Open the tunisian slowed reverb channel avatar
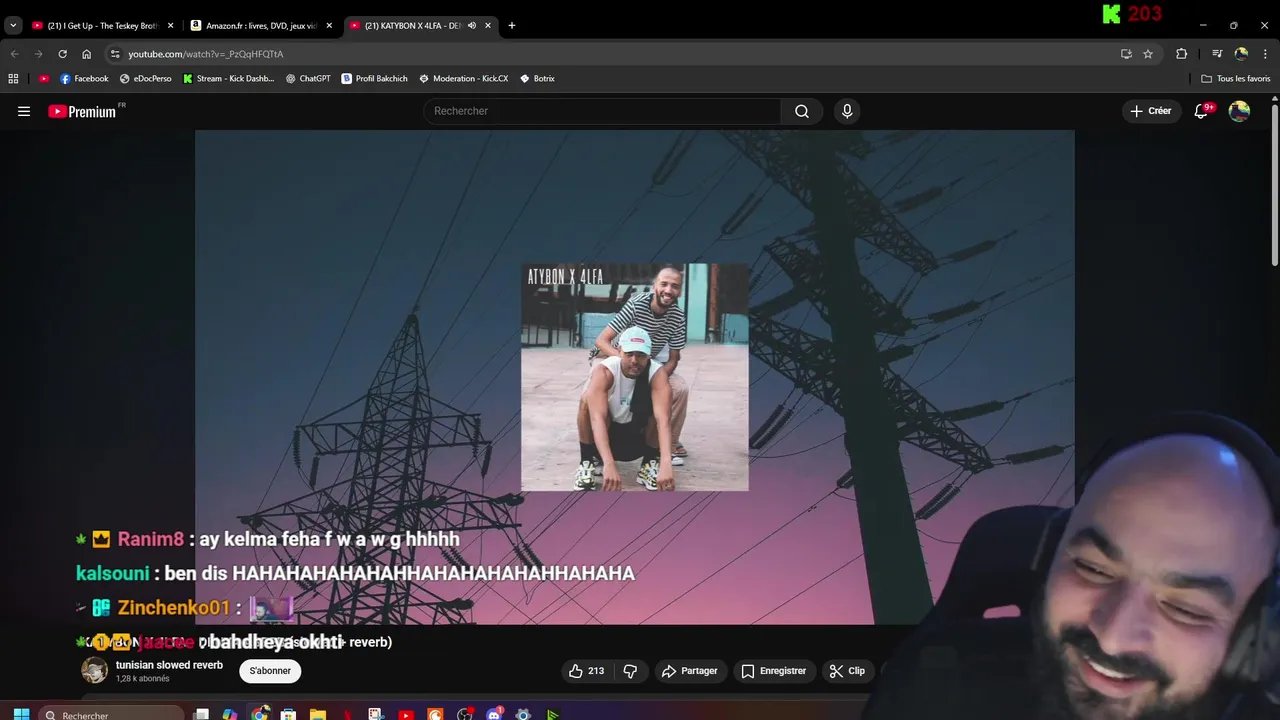Screen dimensions: 1280x720 click(94, 671)
